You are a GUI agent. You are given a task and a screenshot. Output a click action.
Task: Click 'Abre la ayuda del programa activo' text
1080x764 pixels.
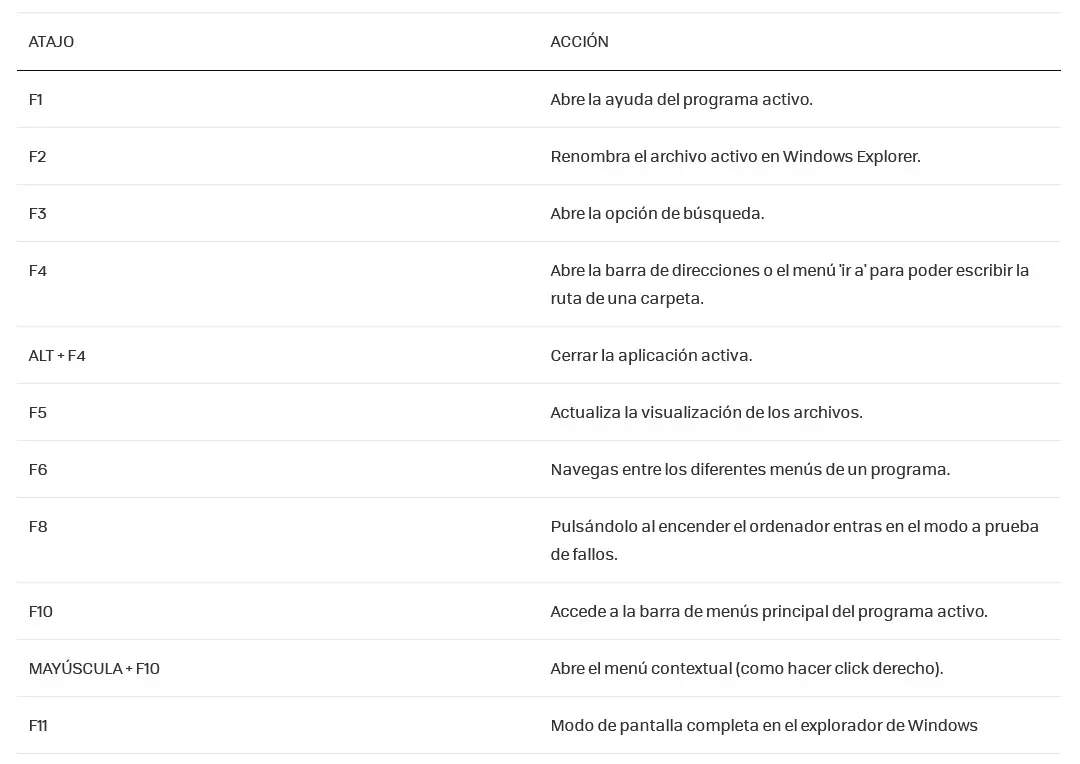pyautogui.click(x=681, y=99)
